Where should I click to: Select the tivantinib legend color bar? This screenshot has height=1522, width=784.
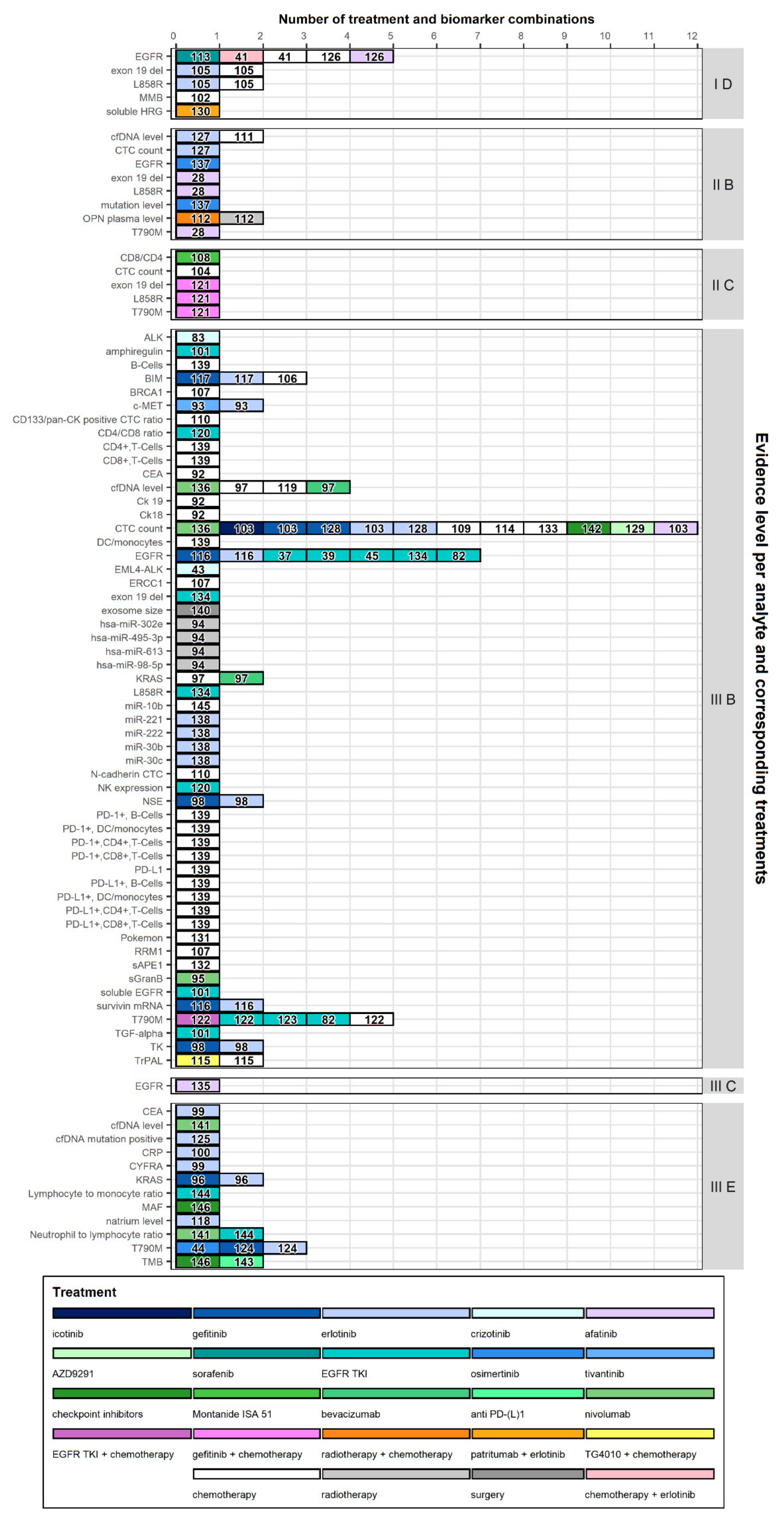click(650, 1353)
